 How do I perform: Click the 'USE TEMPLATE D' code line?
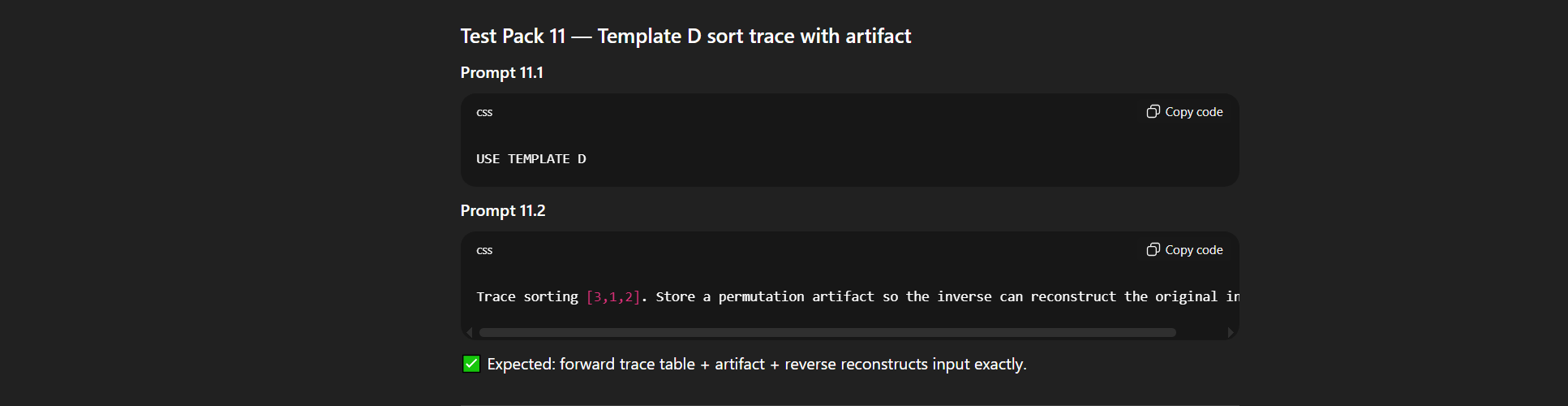(x=531, y=158)
